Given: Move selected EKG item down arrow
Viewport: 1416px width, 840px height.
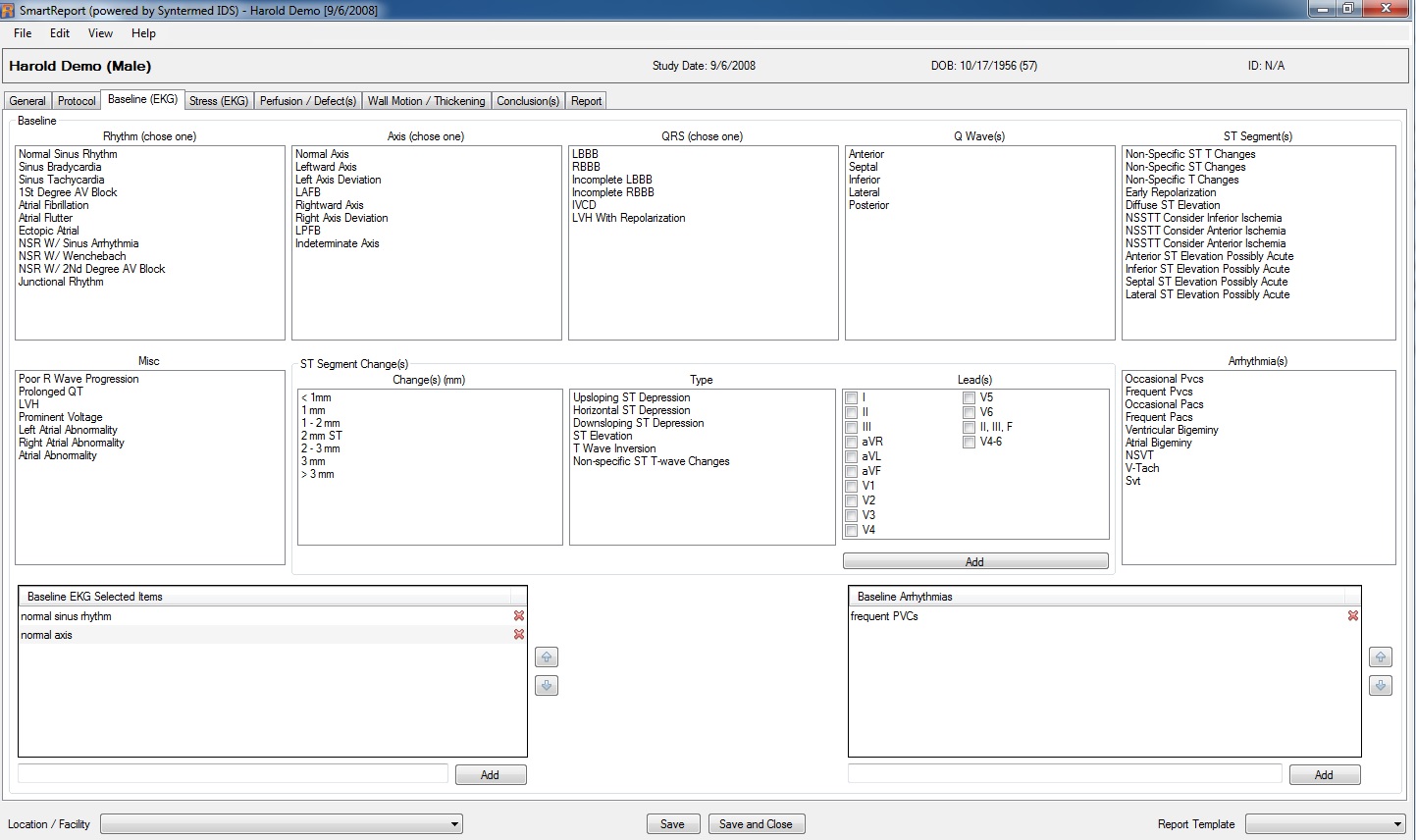Looking at the screenshot, I should [547, 686].
